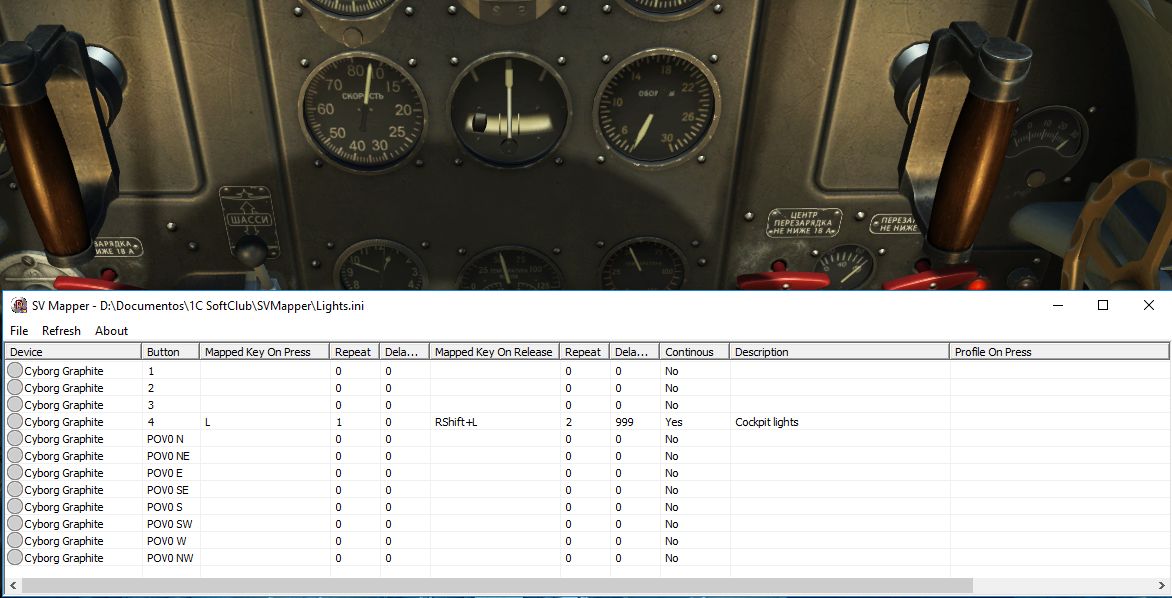Click status circle for button 4 row

click(x=15, y=422)
